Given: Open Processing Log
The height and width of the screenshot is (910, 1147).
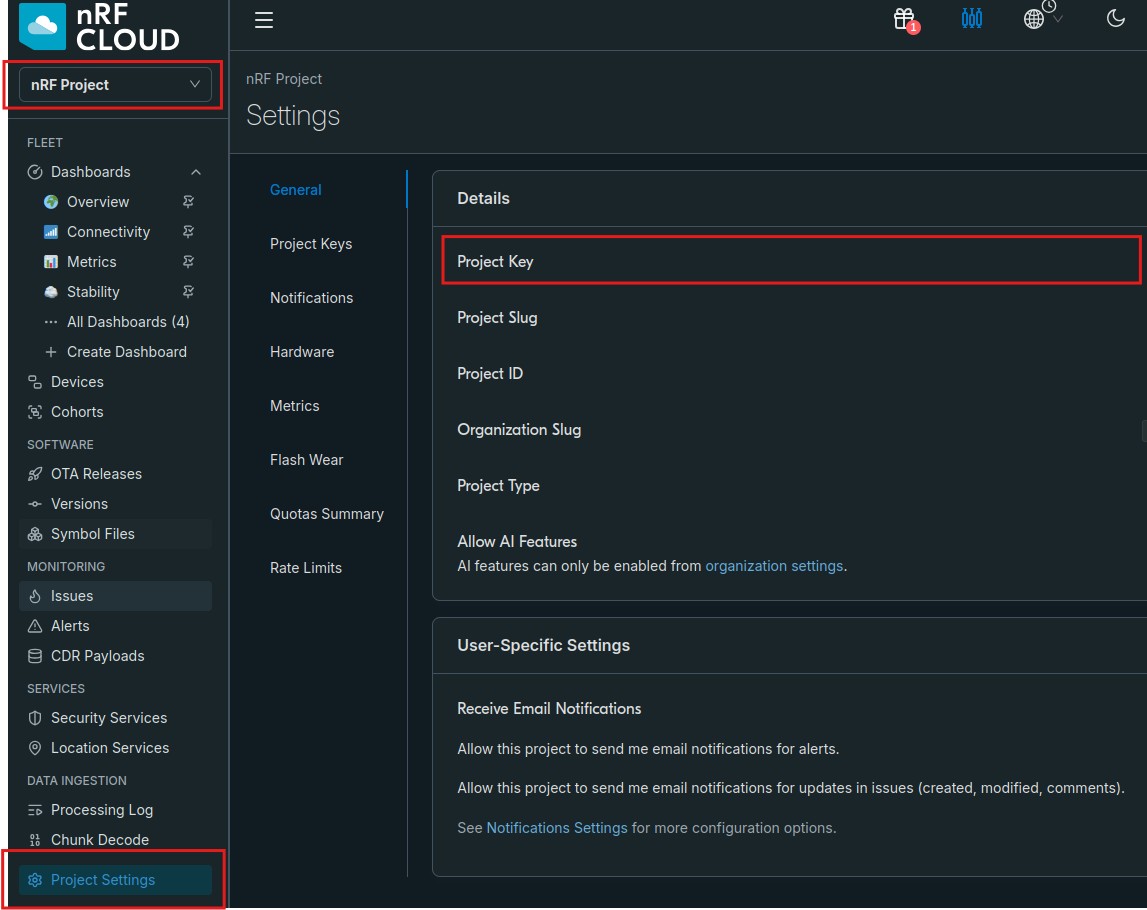Looking at the screenshot, I should point(102,811).
